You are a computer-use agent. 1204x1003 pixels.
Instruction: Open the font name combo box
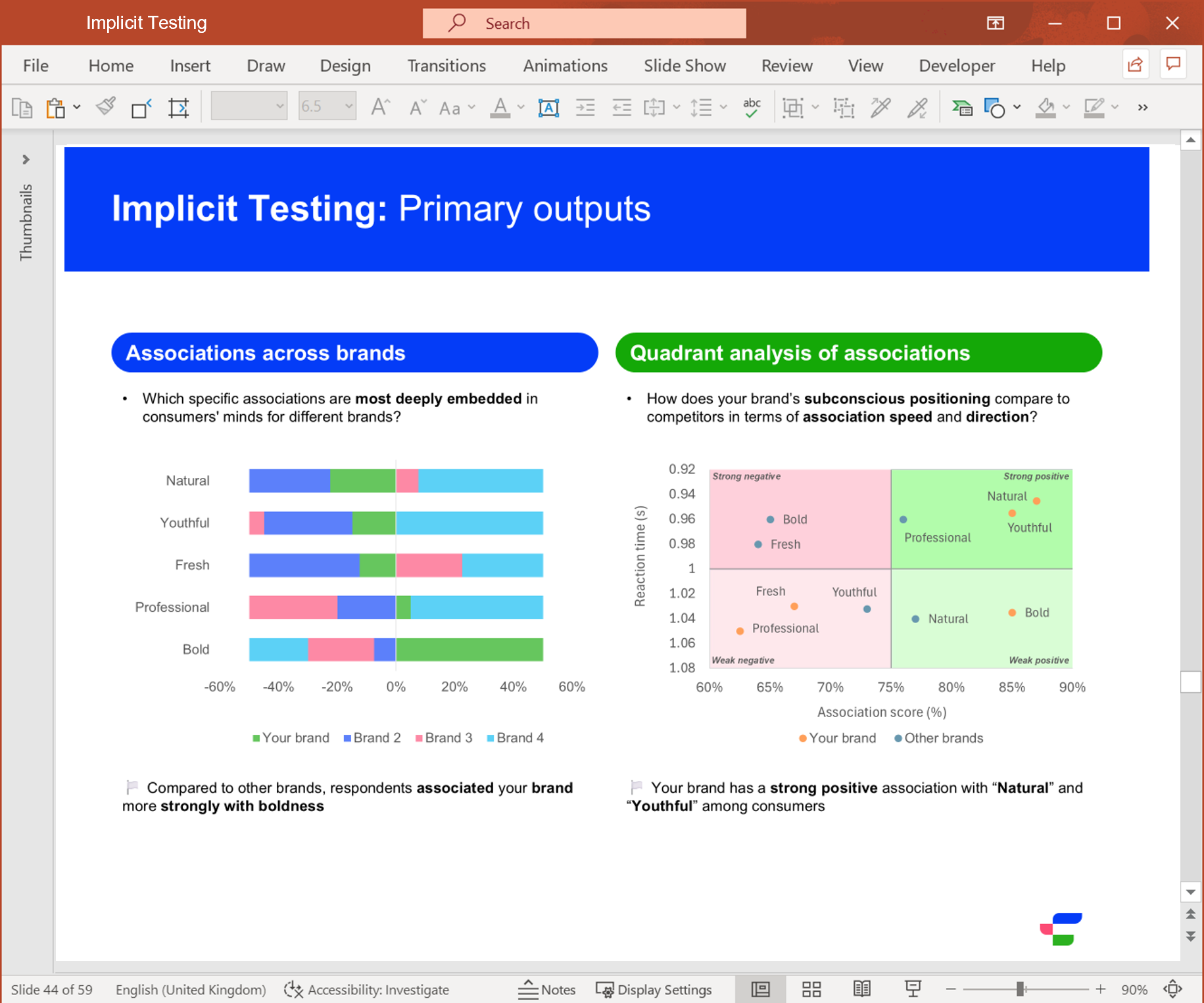pos(249,106)
